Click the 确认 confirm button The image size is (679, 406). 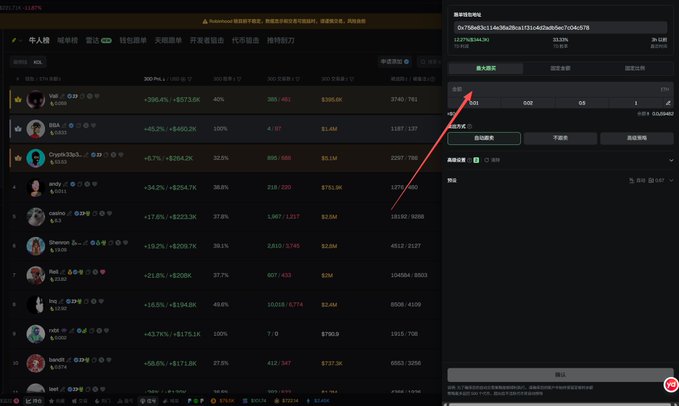(560, 375)
